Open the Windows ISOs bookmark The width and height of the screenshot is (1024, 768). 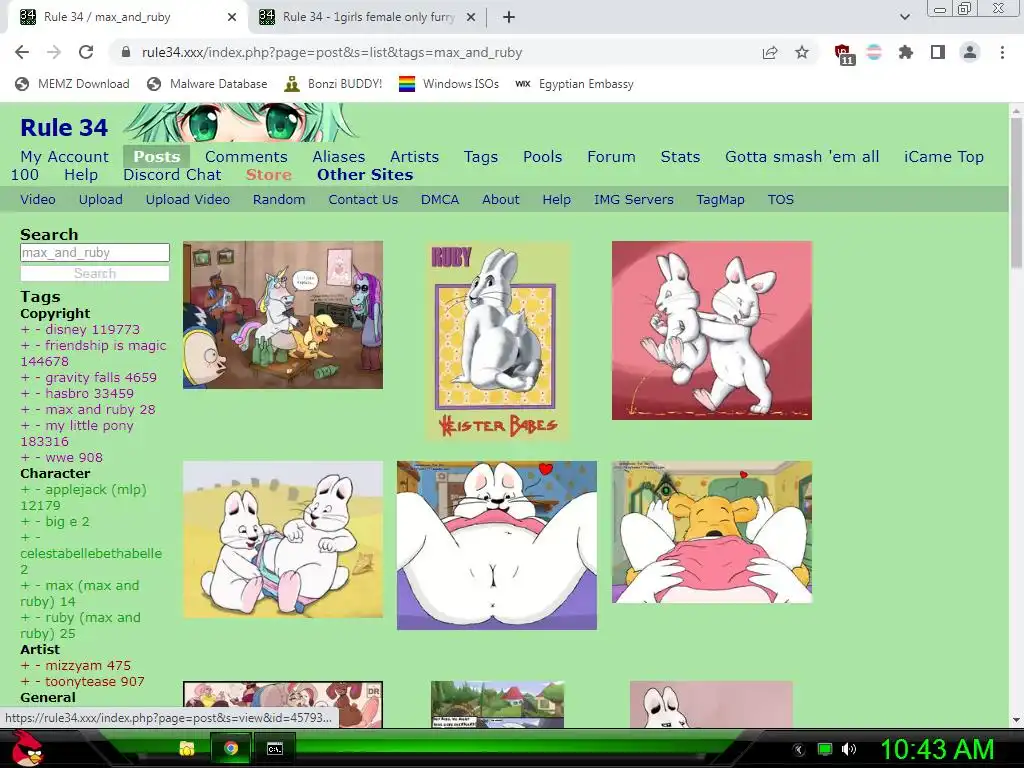point(449,84)
